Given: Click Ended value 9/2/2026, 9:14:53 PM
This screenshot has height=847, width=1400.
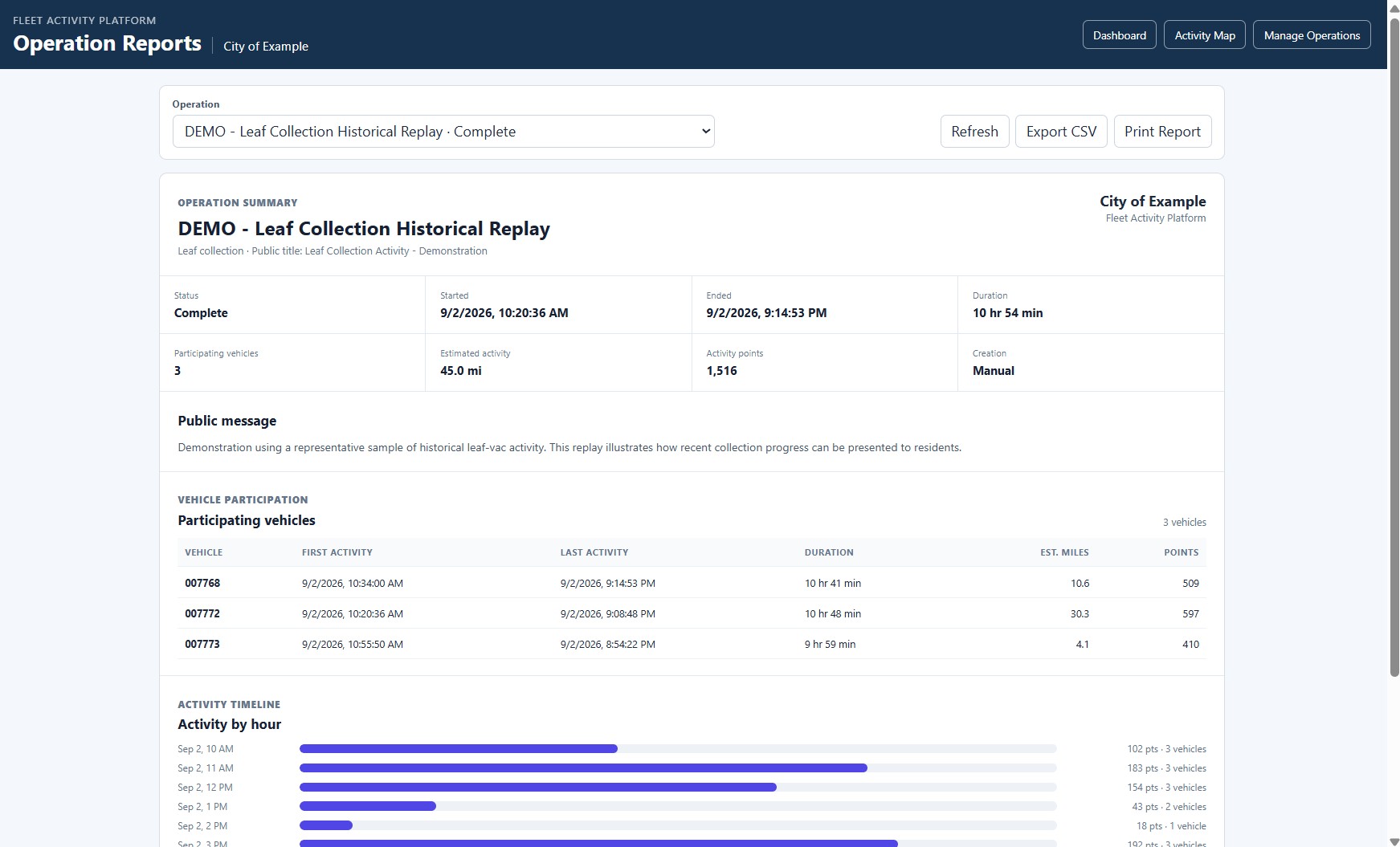Looking at the screenshot, I should [766, 313].
